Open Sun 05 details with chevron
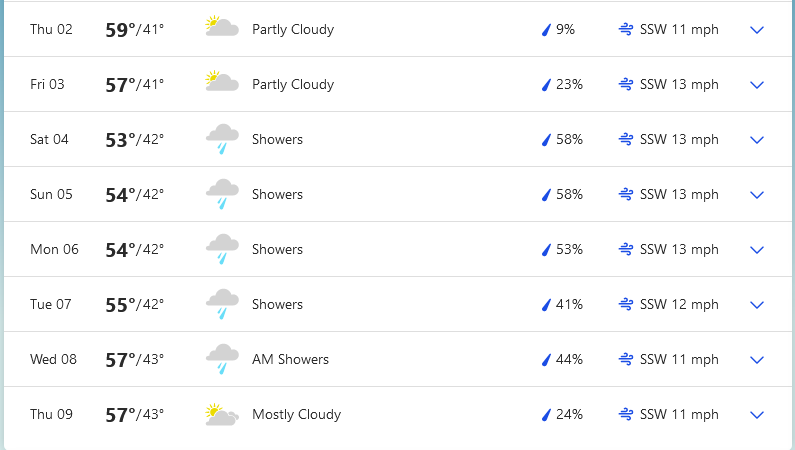 click(x=756, y=195)
